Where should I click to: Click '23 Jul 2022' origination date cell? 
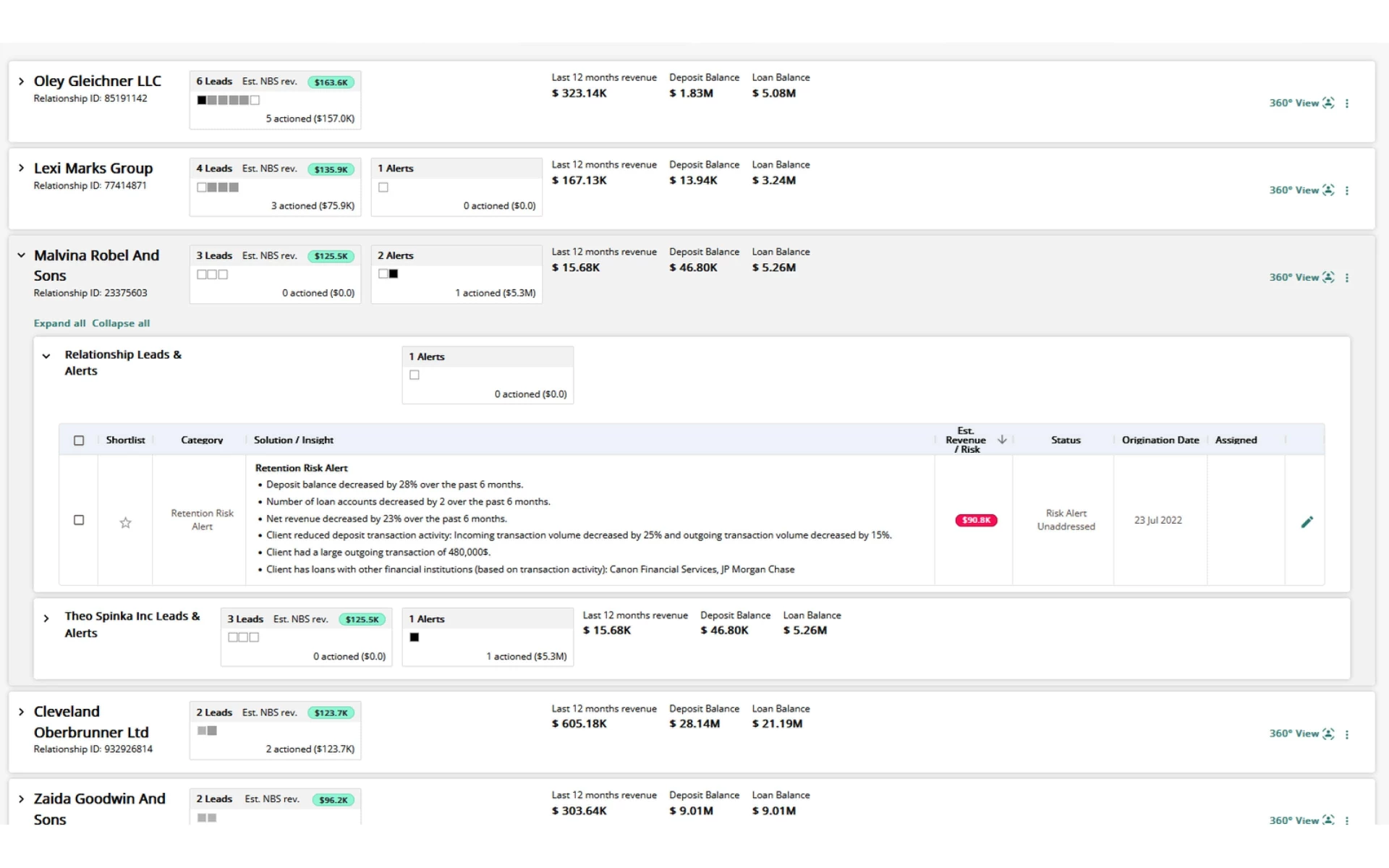pos(1157,520)
